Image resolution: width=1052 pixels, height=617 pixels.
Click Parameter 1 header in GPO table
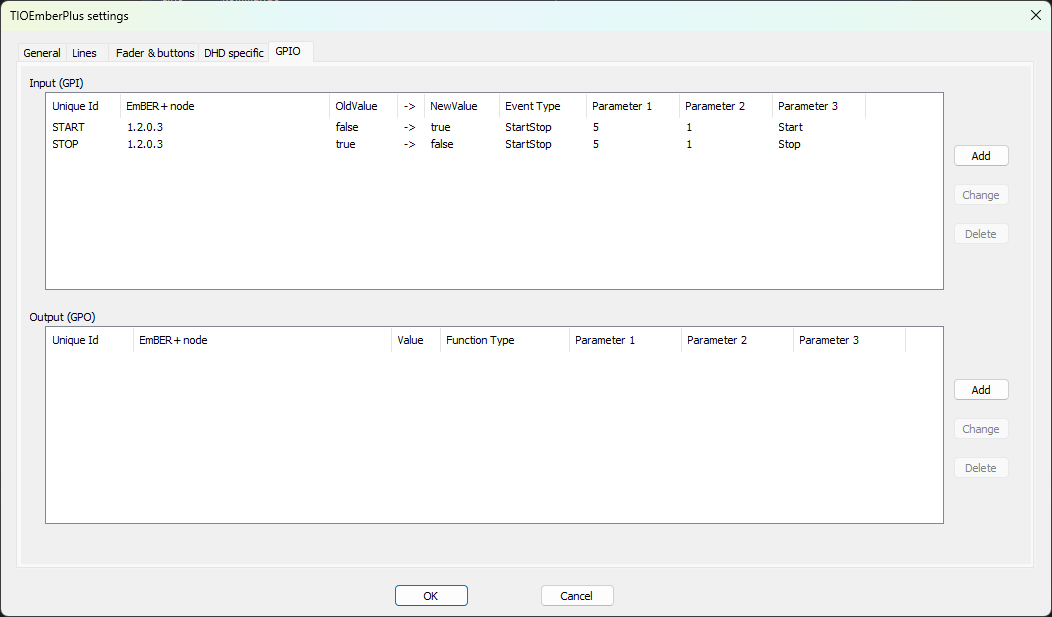coord(625,340)
